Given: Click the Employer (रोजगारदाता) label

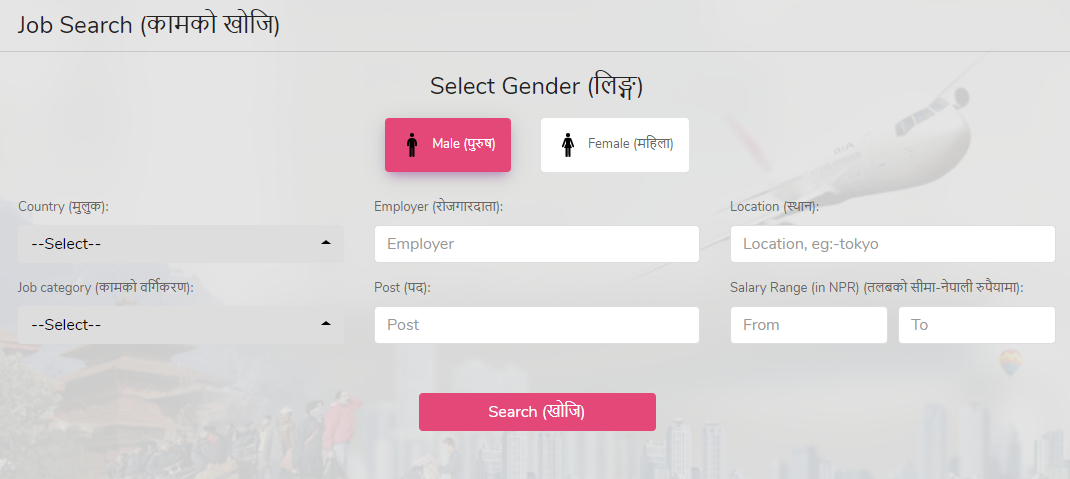Looking at the screenshot, I should 438,206.
